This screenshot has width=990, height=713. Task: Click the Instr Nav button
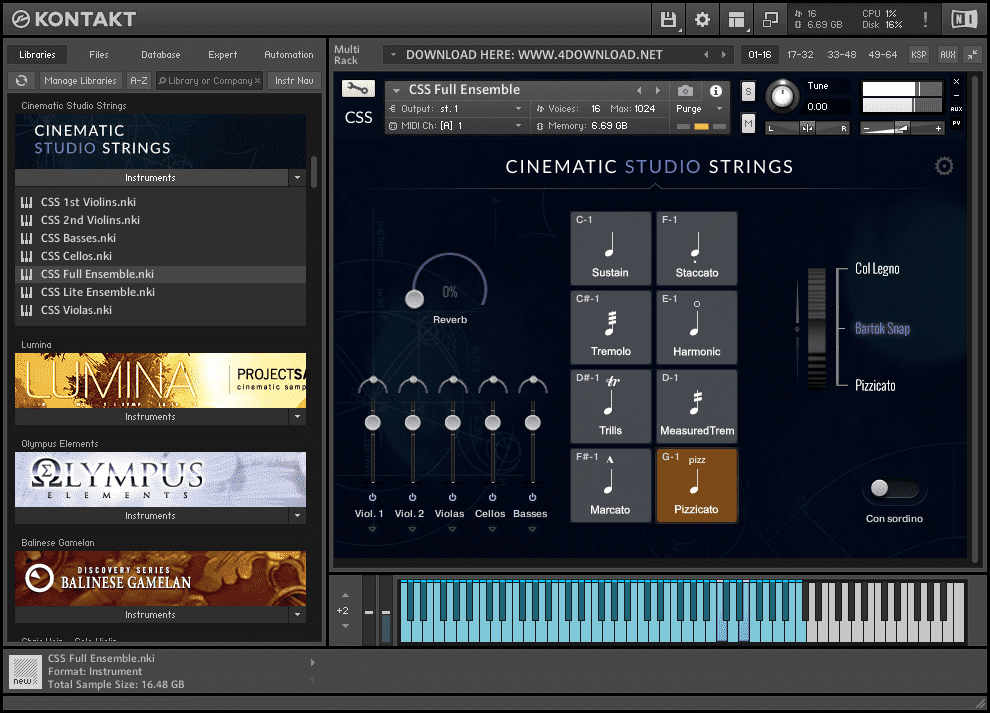click(294, 81)
